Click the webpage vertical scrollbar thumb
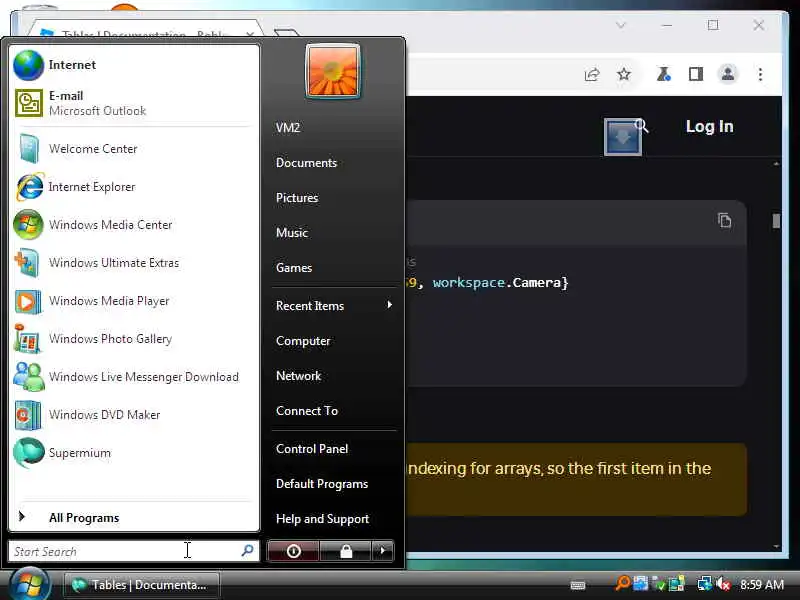Image resolution: width=800 pixels, height=600 pixels. (x=776, y=221)
